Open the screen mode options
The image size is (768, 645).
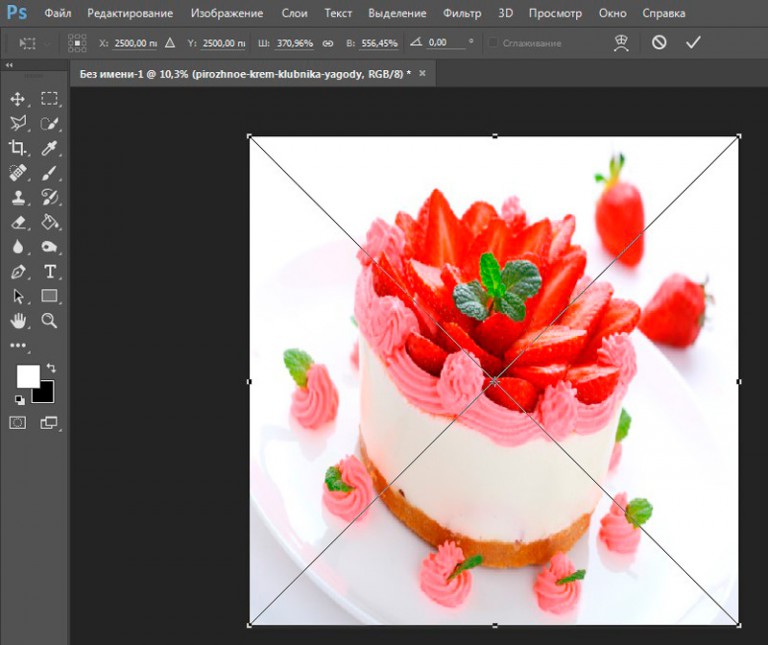pos(49,423)
